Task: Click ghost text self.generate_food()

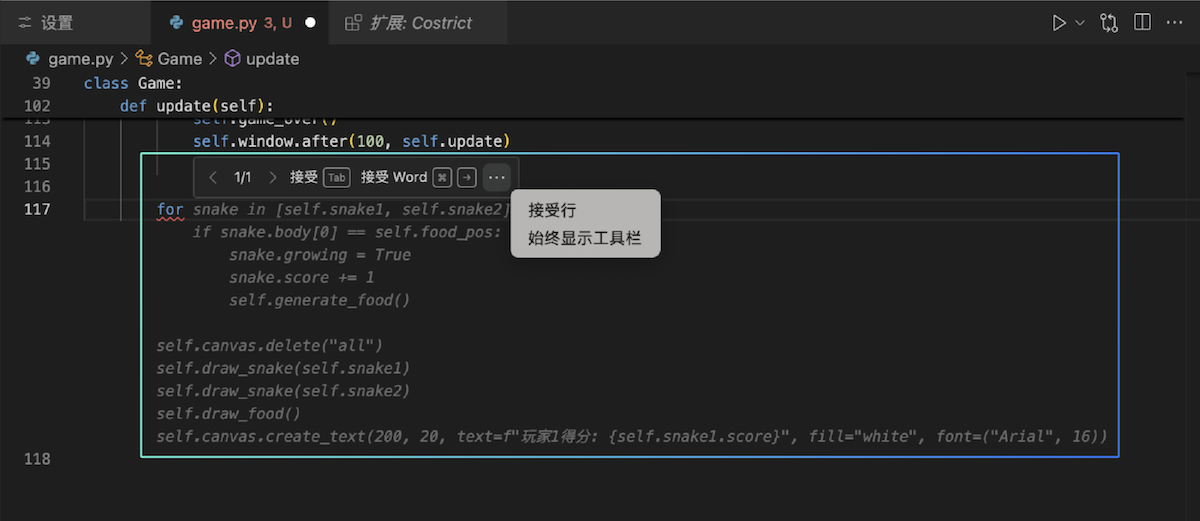Action: pyautogui.click(x=320, y=300)
